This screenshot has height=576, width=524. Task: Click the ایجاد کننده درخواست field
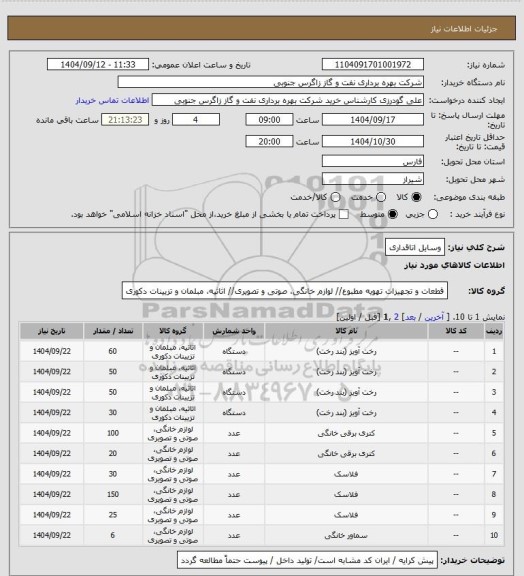(288, 100)
